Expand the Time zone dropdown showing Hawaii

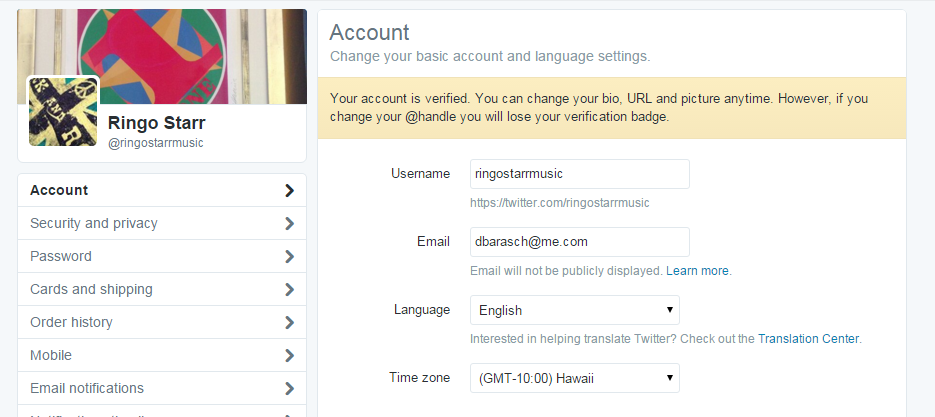(x=574, y=378)
